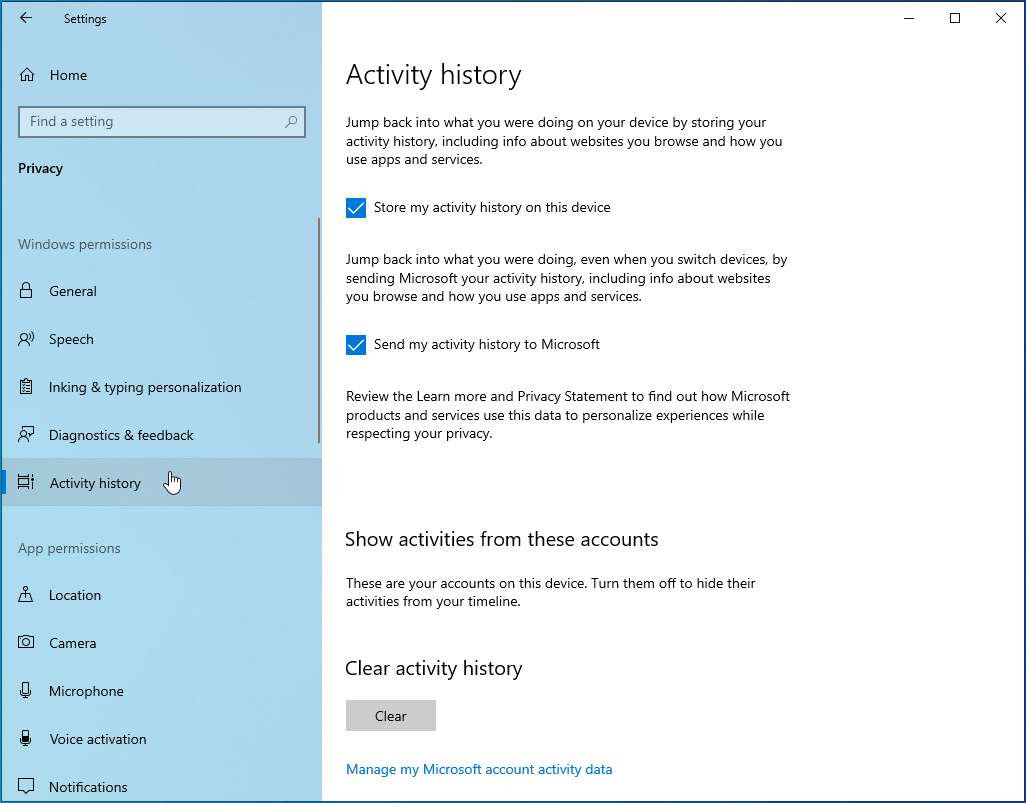Screen dimensions: 1026x803
Task: Click the Microphone icon in sidebar
Action: [27, 691]
